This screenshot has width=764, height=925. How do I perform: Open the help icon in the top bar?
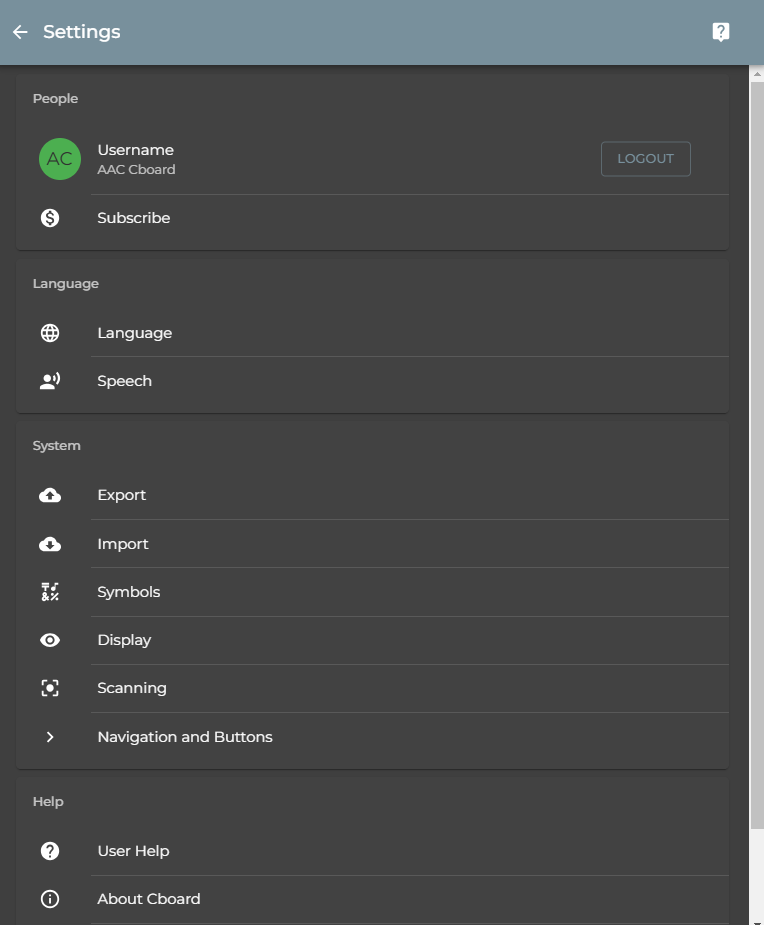pos(721,31)
